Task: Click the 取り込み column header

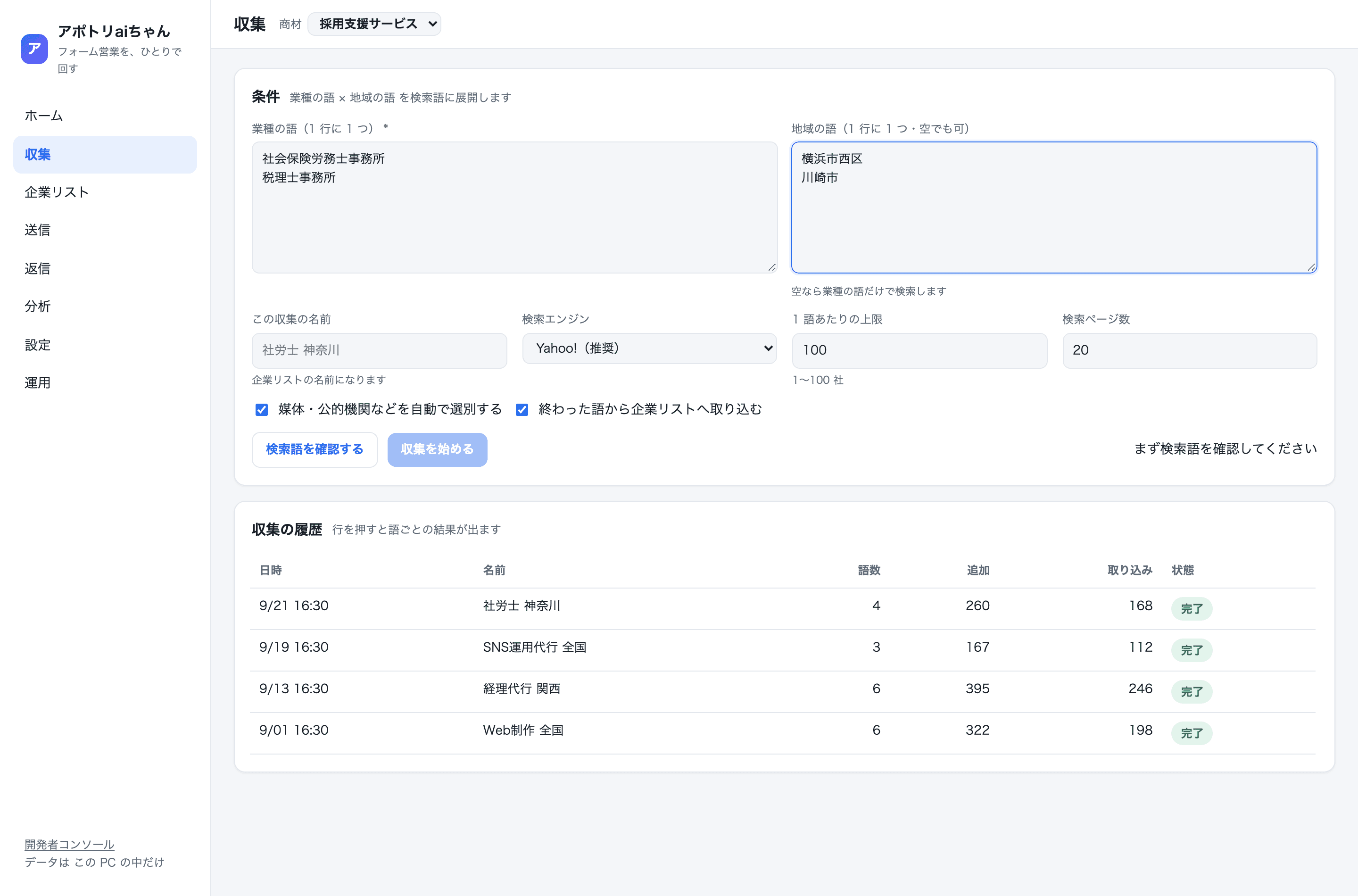Action: pos(1129,570)
